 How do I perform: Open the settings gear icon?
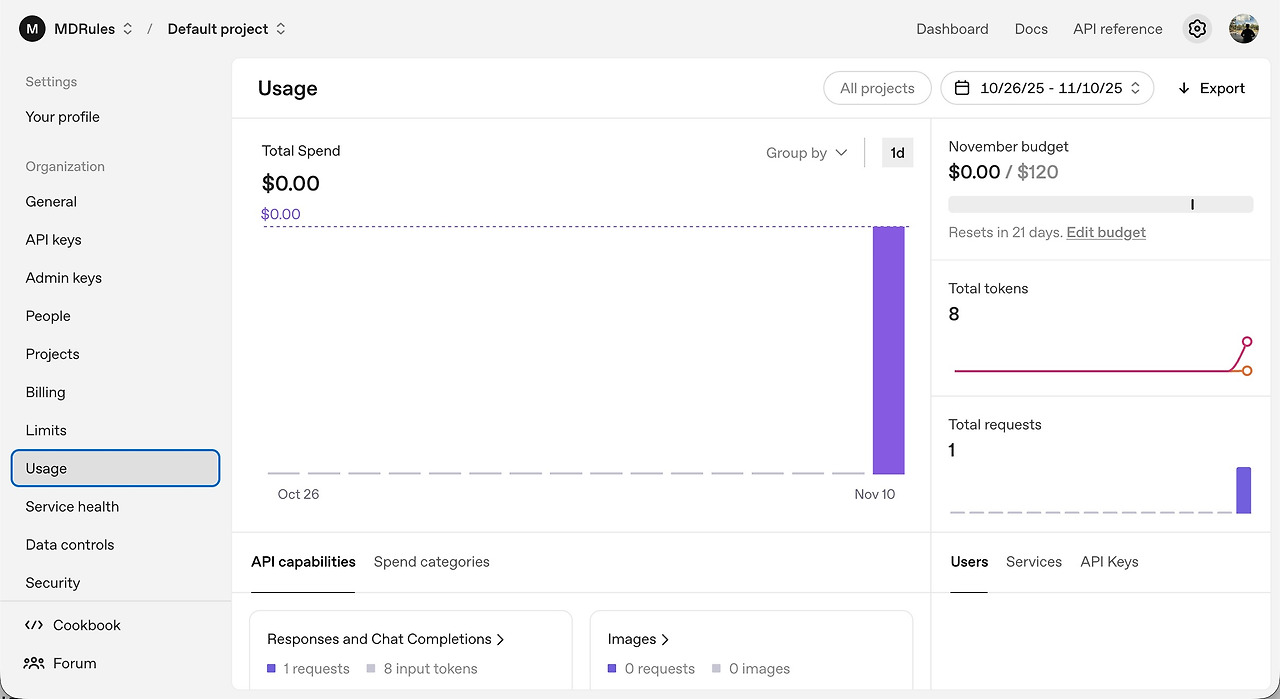click(x=1197, y=29)
